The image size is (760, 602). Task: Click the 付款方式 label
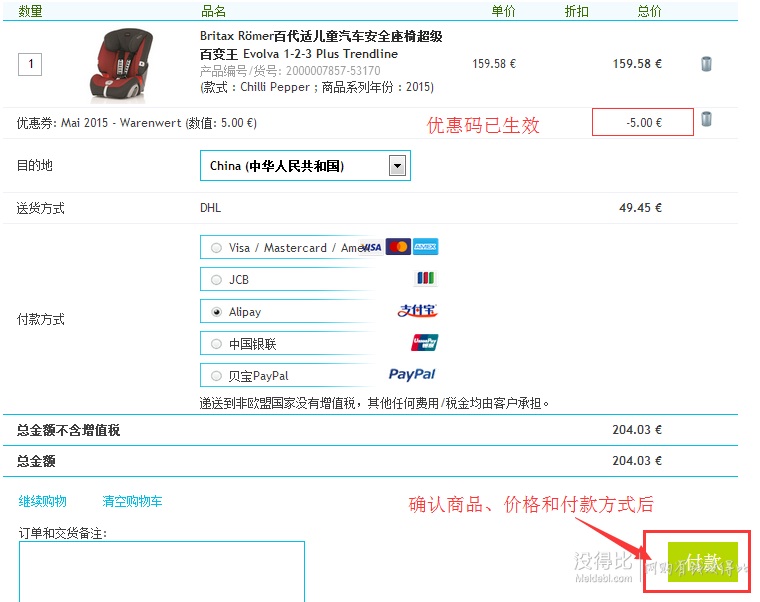[x=41, y=319]
